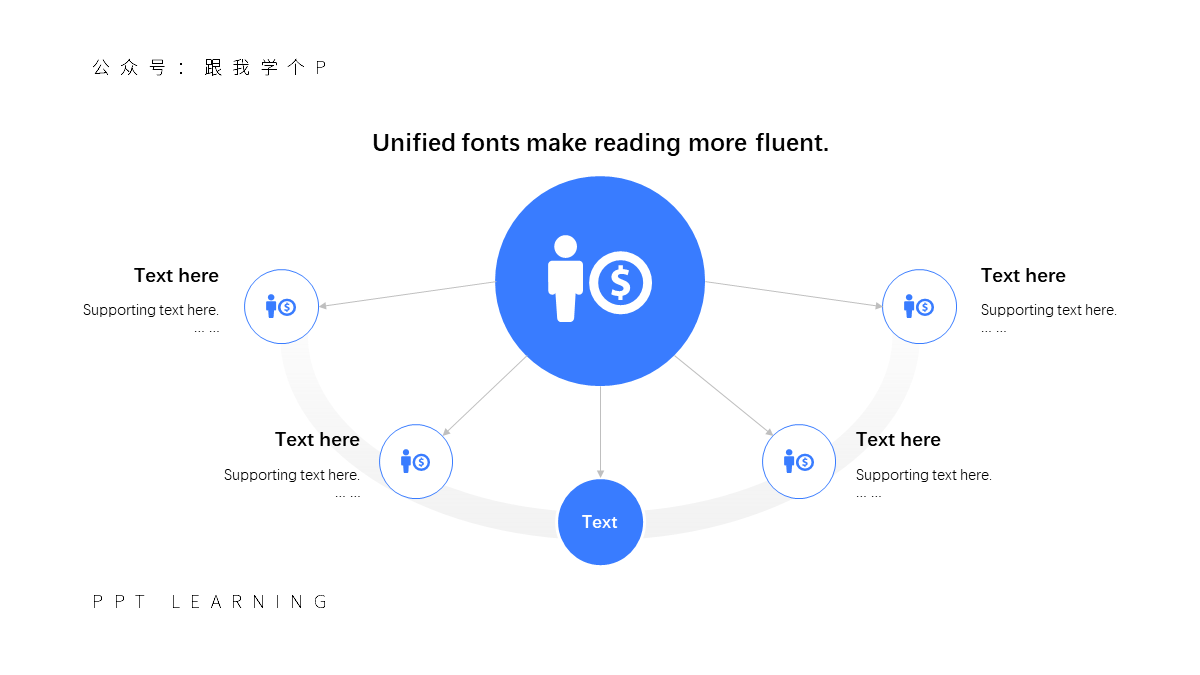Image resolution: width=1200 pixels, height=675 pixels.
Task: Select the lower-right small person-dollar circle icon
Action: [x=799, y=462]
